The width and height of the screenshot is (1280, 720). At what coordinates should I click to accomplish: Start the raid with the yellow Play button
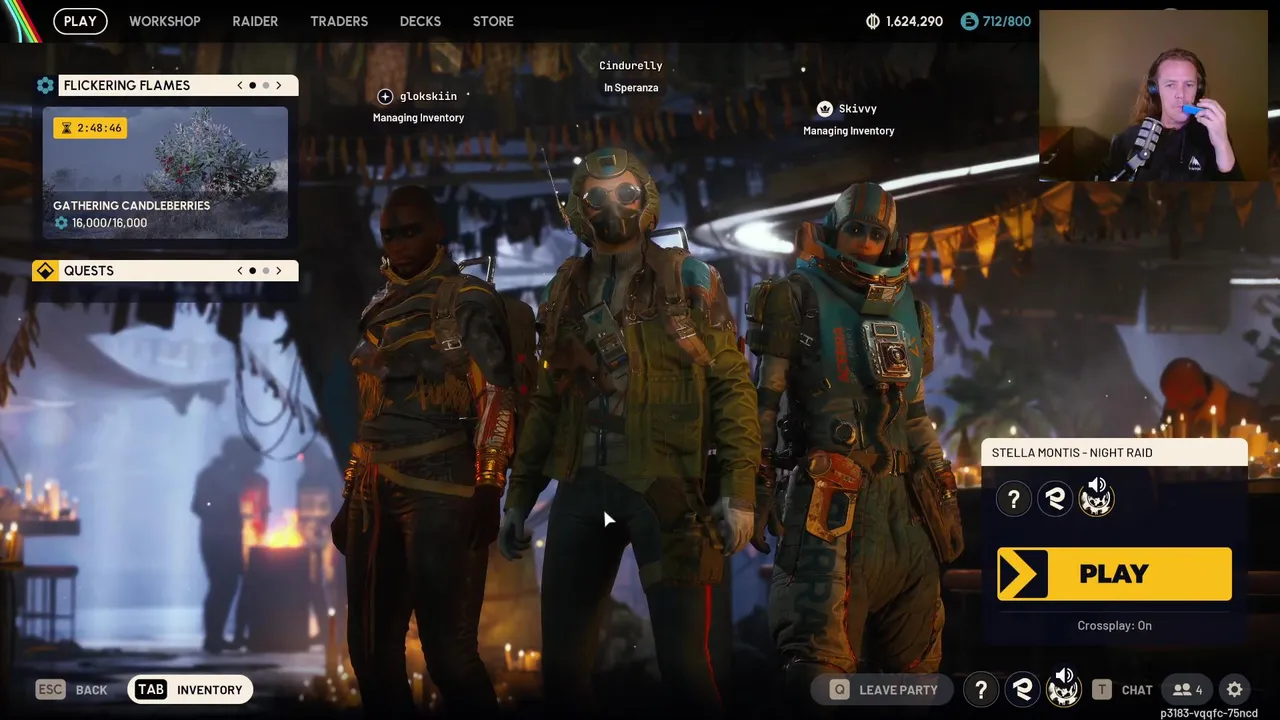(1114, 574)
